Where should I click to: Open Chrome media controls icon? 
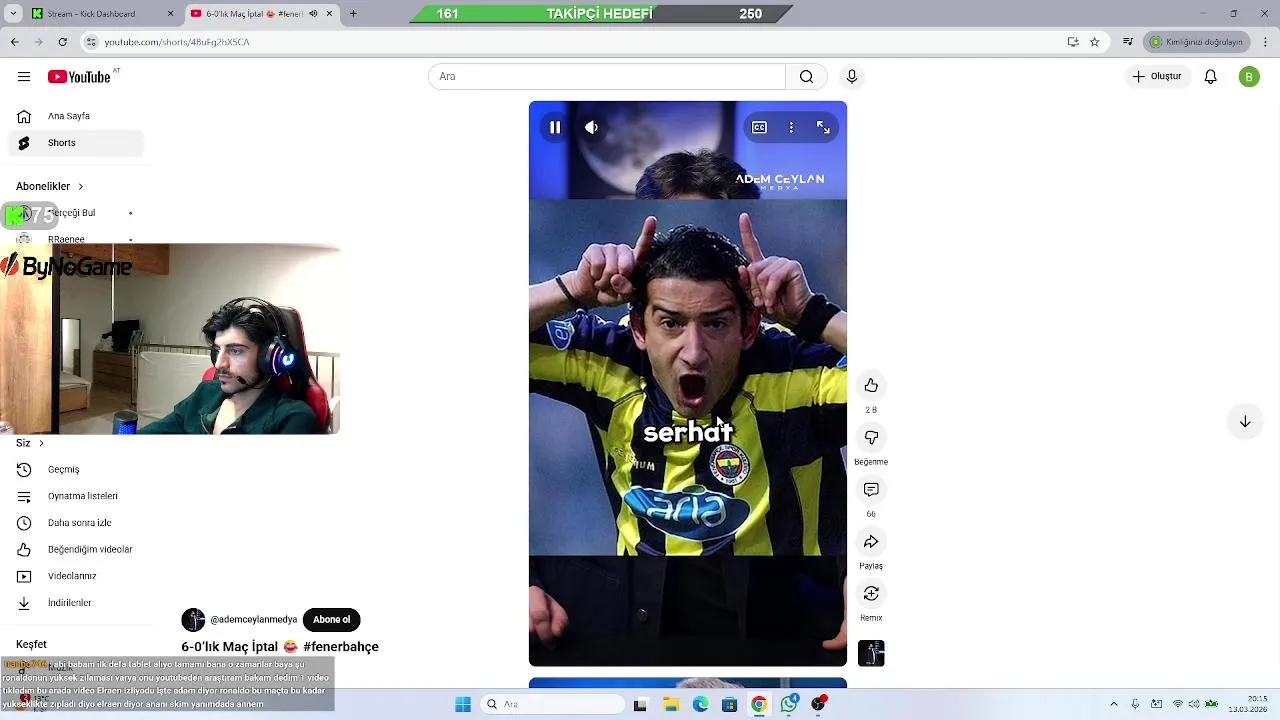1128,42
